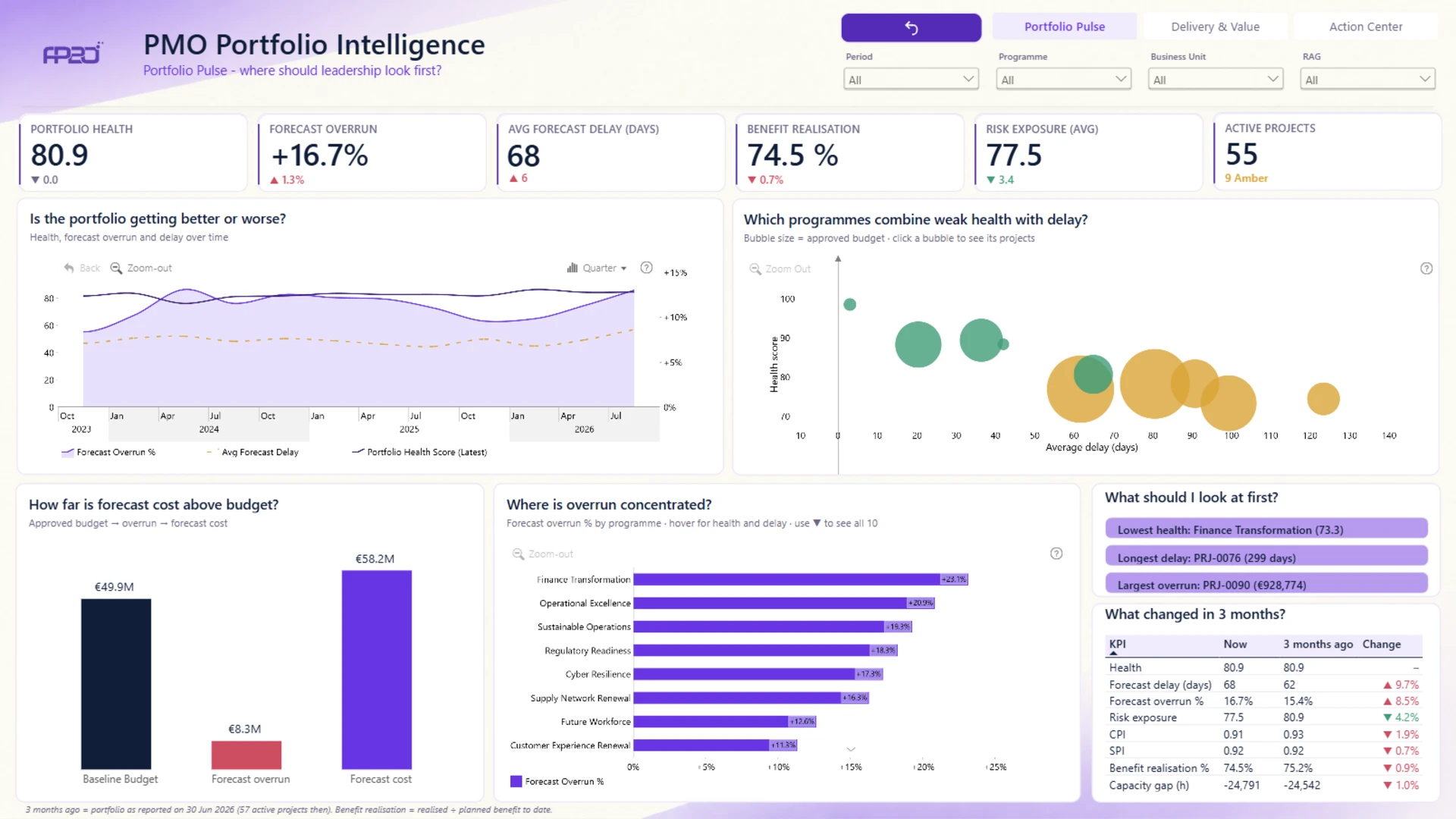Switch to Delivery & Value tab
The height and width of the screenshot is (819, 1456).
1215,27
